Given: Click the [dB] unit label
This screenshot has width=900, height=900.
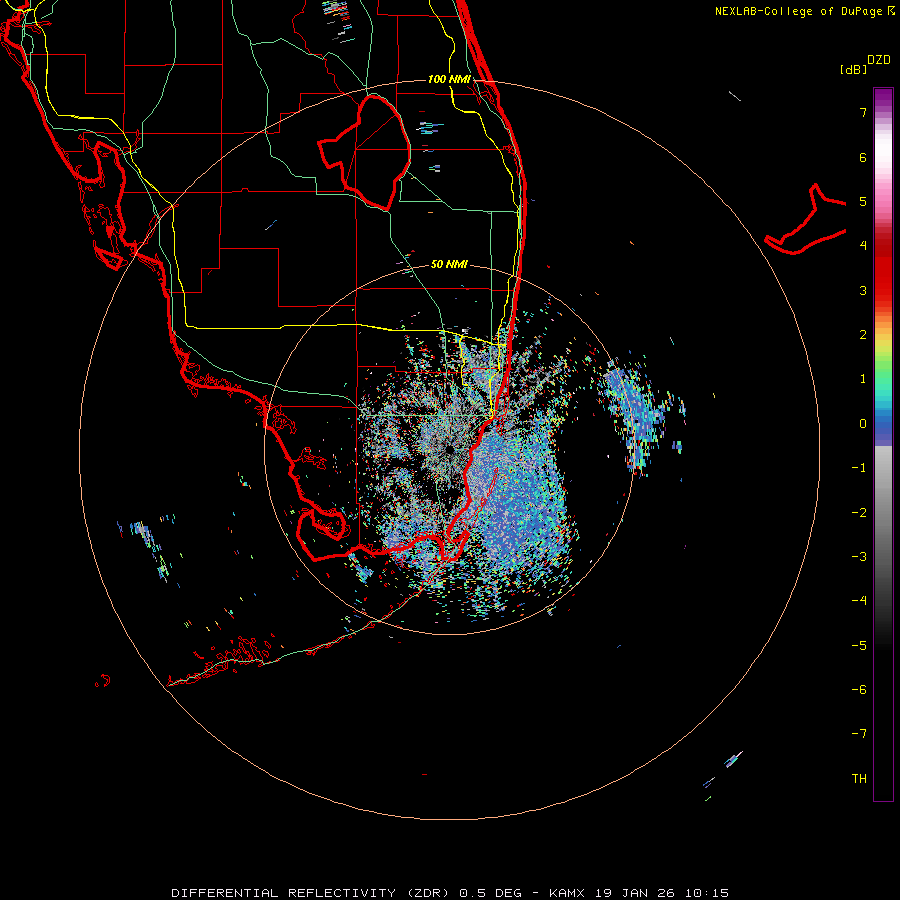Looking at the screenshot, I should 854,69.
